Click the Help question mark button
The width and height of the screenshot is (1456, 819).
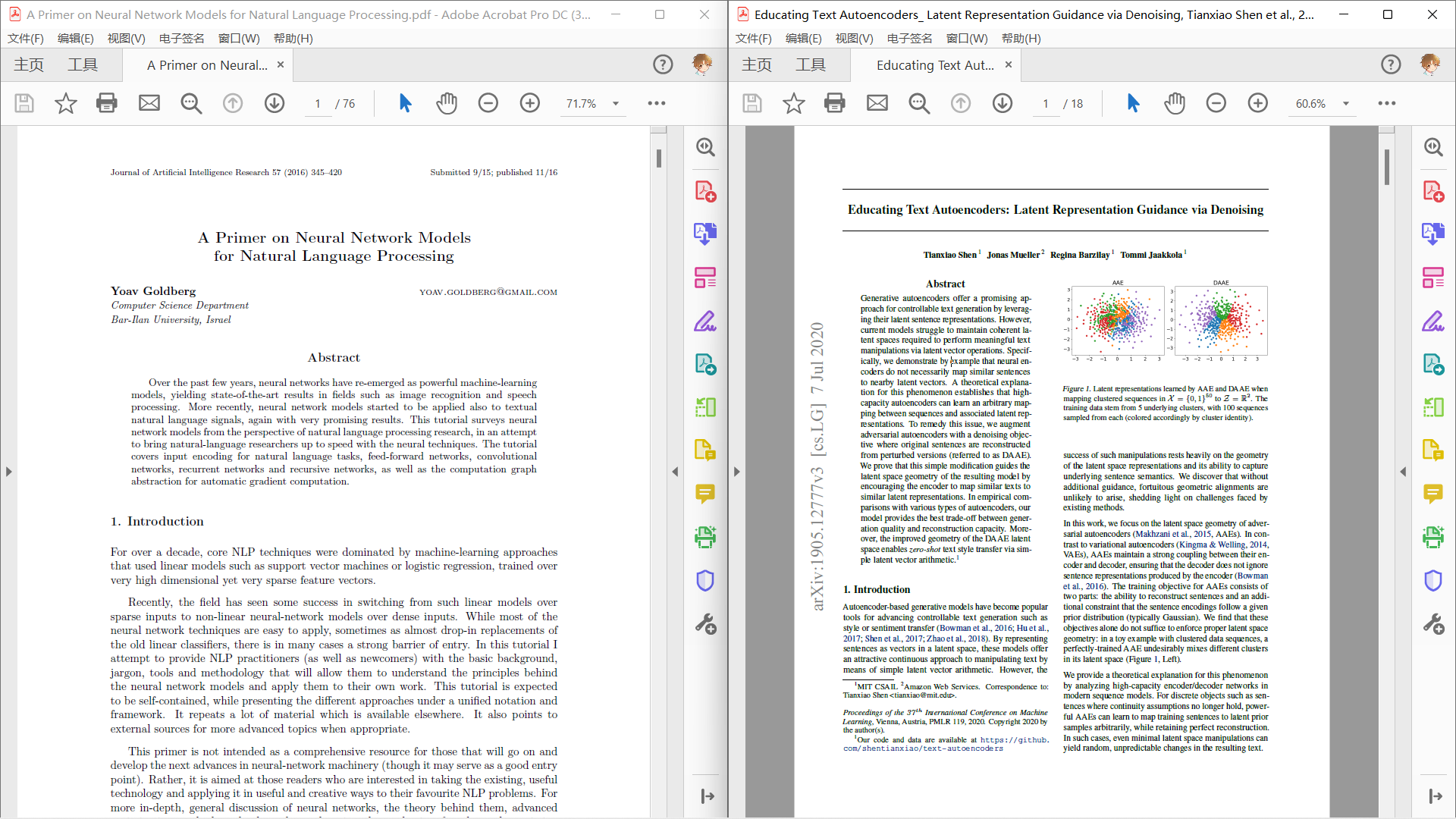pos(663,64)
